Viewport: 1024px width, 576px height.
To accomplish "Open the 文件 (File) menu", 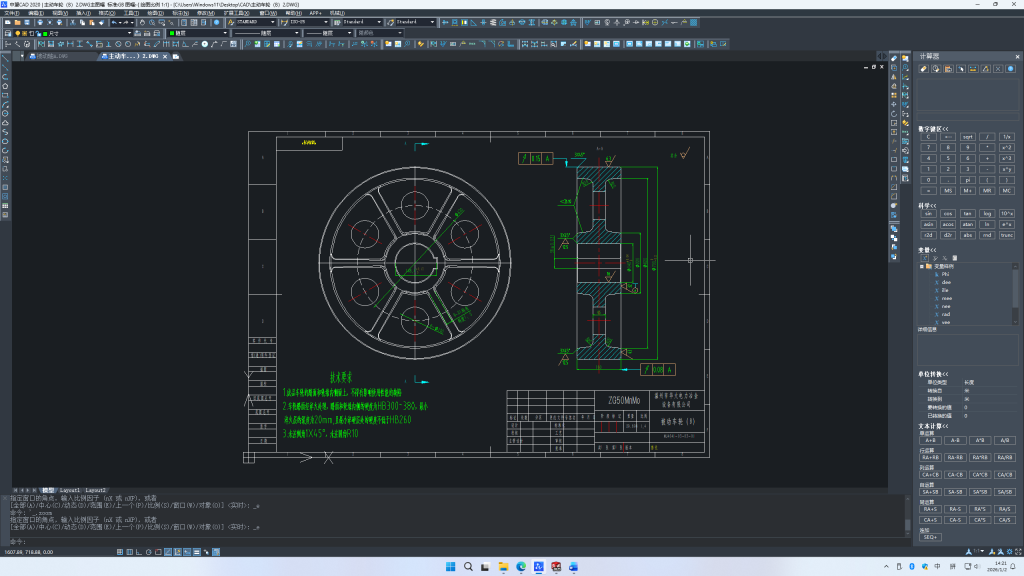I will pos(12,12).
